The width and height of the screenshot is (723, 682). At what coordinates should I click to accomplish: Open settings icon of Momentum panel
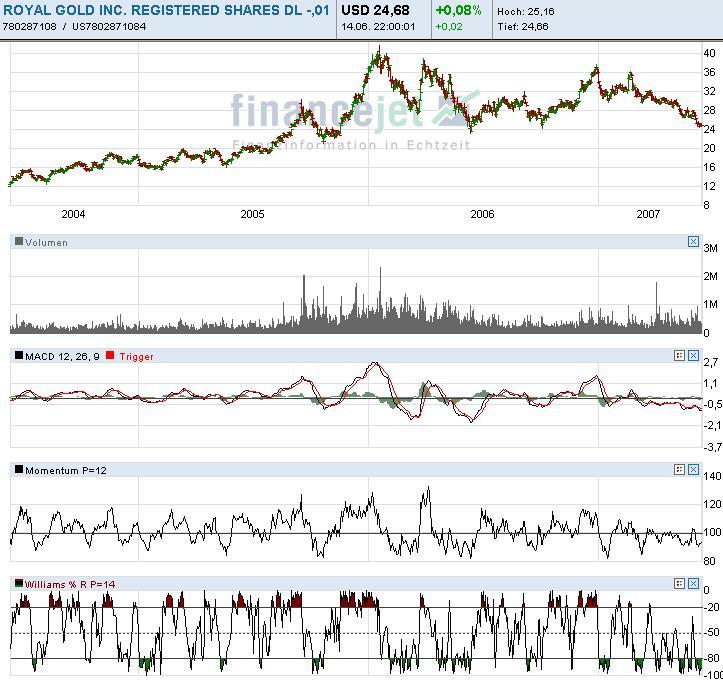pos(679,469)
